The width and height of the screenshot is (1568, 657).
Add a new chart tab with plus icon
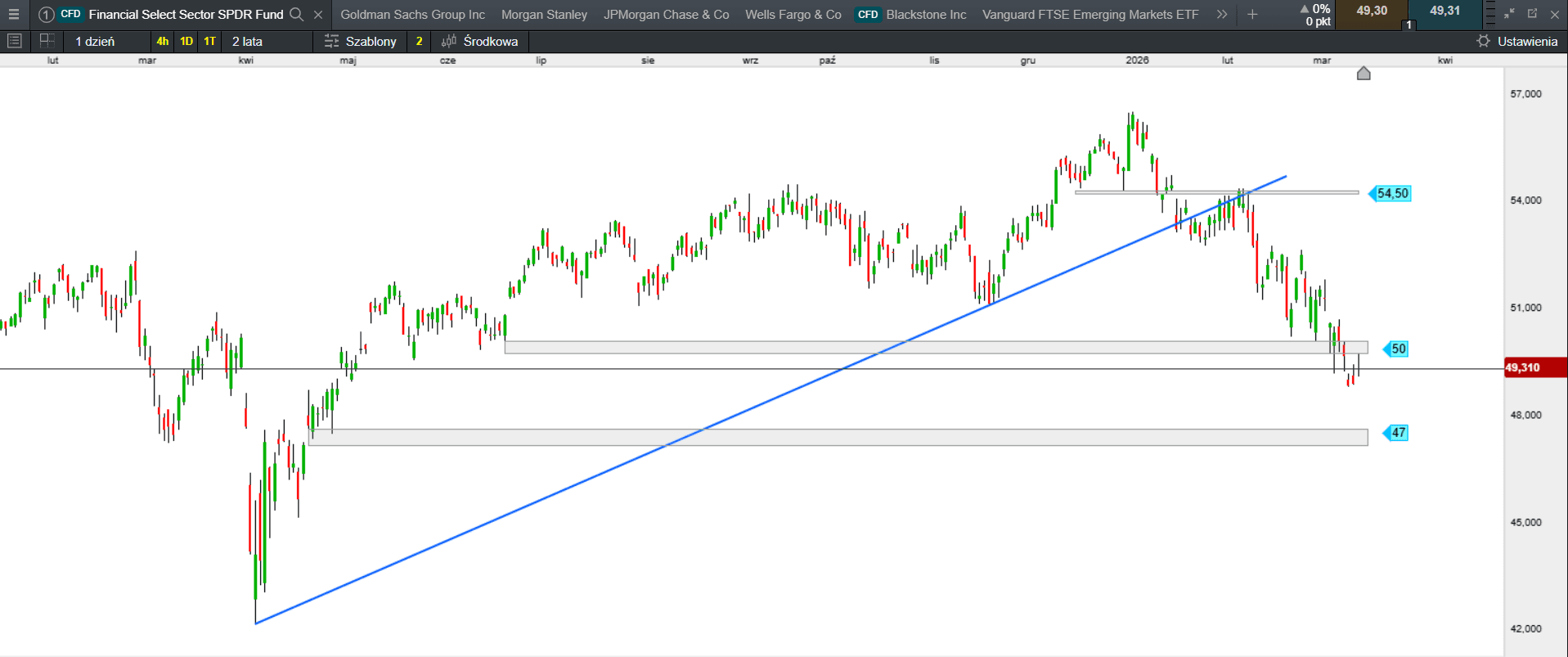click(1252, 15)
